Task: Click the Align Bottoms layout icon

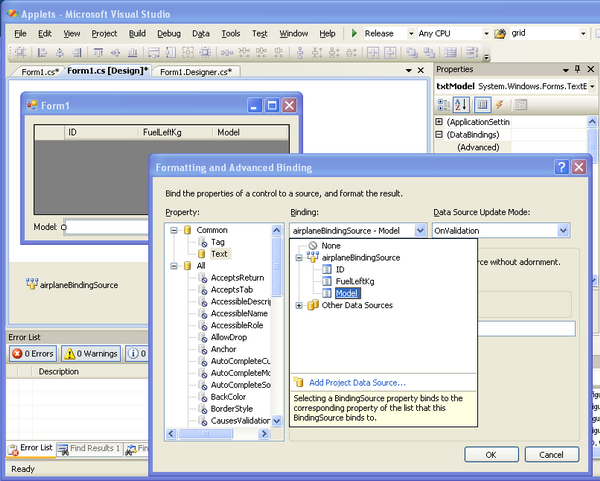Action: coord(133,52)
